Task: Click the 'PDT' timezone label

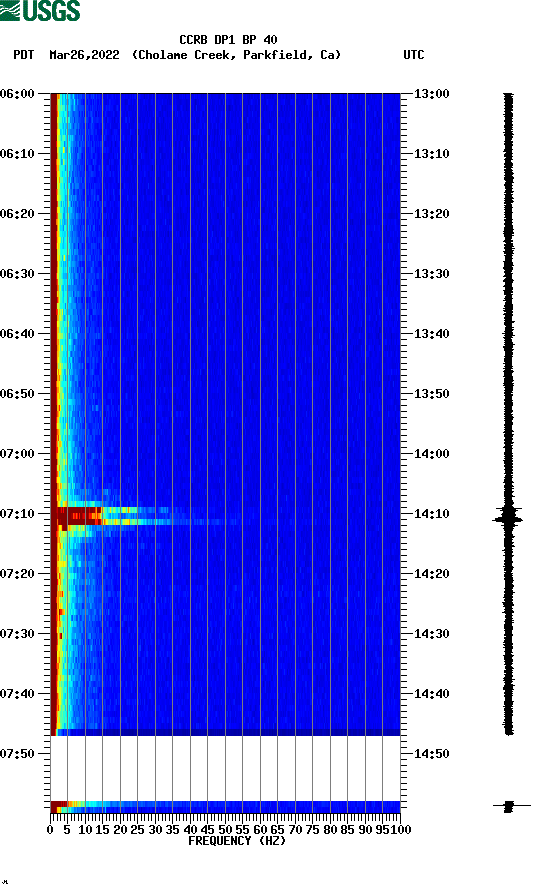Action: click(23, 55)
